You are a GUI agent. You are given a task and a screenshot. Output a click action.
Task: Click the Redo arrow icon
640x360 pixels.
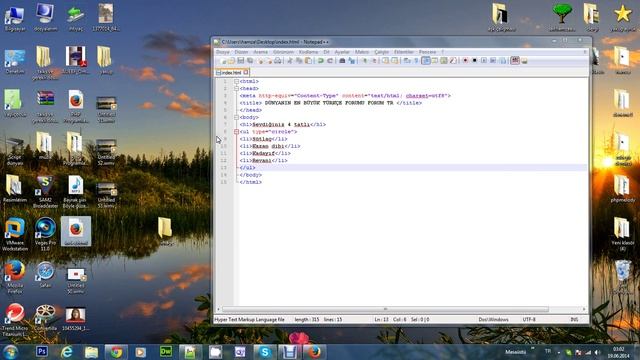pyautogui.click(x=330, y=61)
